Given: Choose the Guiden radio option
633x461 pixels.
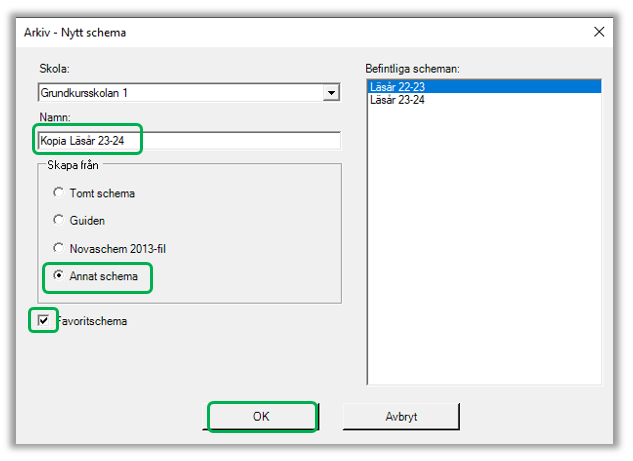Looking at the screenshot, I should pyautogui.click(x=59, y=220).
